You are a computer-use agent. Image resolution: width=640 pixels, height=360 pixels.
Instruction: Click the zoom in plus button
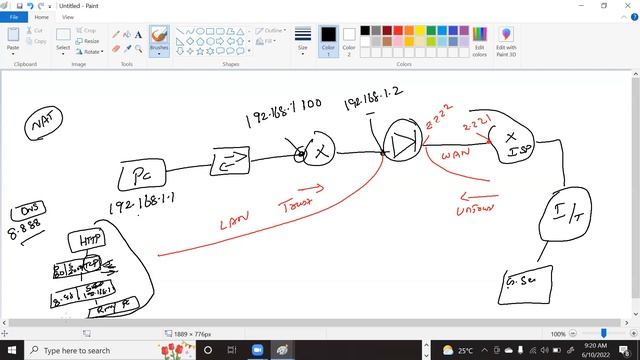point(633,333)
